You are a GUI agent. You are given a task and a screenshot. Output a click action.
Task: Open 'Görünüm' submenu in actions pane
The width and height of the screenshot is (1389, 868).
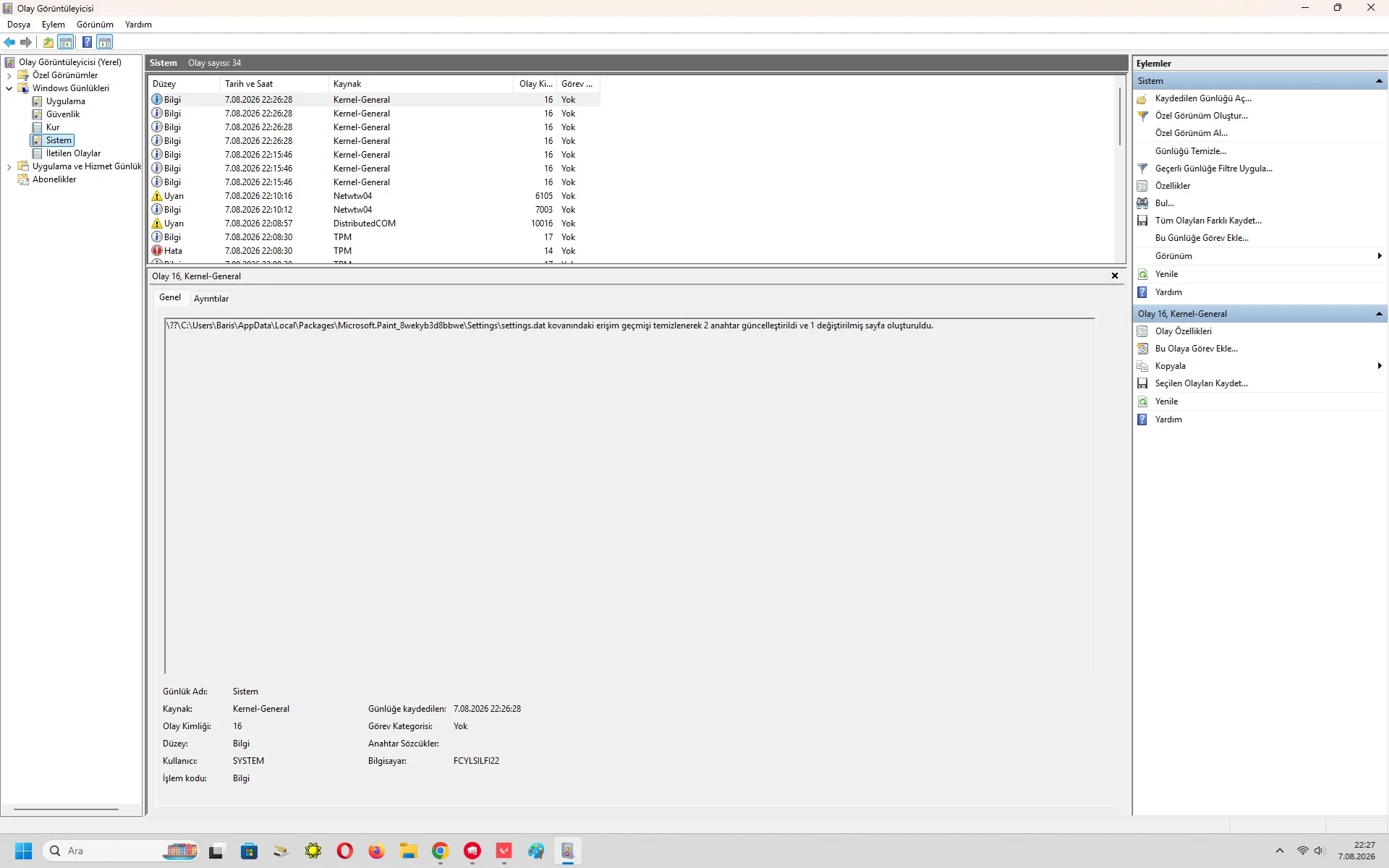pos(1259,256)
